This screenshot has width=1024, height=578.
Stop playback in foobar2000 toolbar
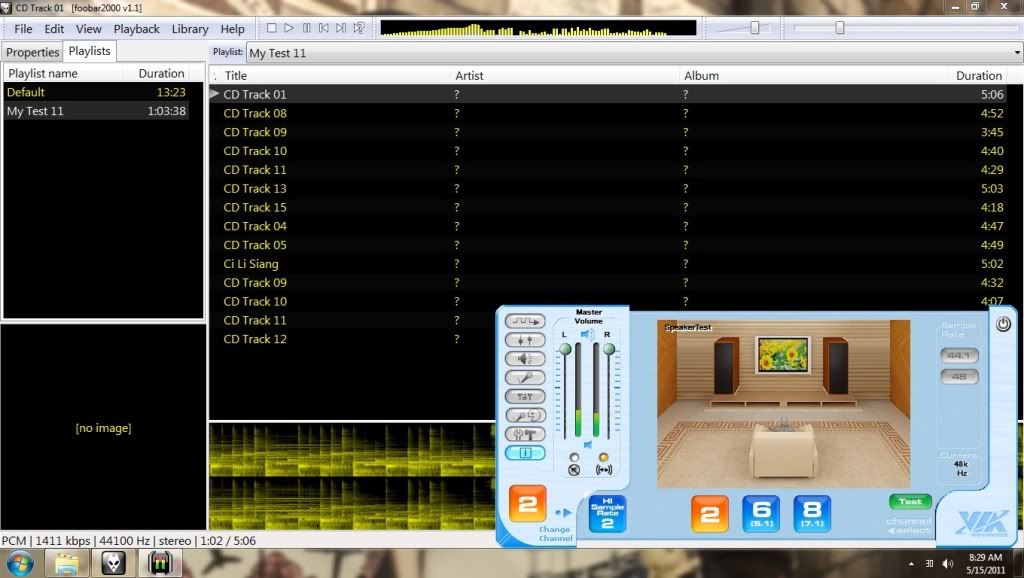(x=272, y=28)
